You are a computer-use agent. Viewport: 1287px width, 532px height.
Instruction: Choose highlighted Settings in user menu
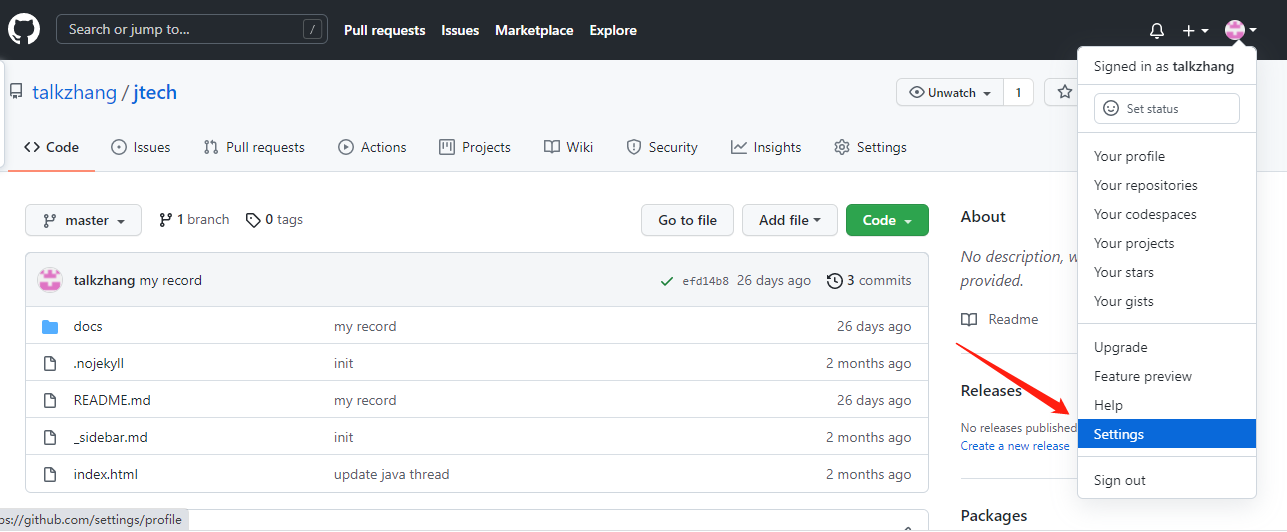point(1167,434)
